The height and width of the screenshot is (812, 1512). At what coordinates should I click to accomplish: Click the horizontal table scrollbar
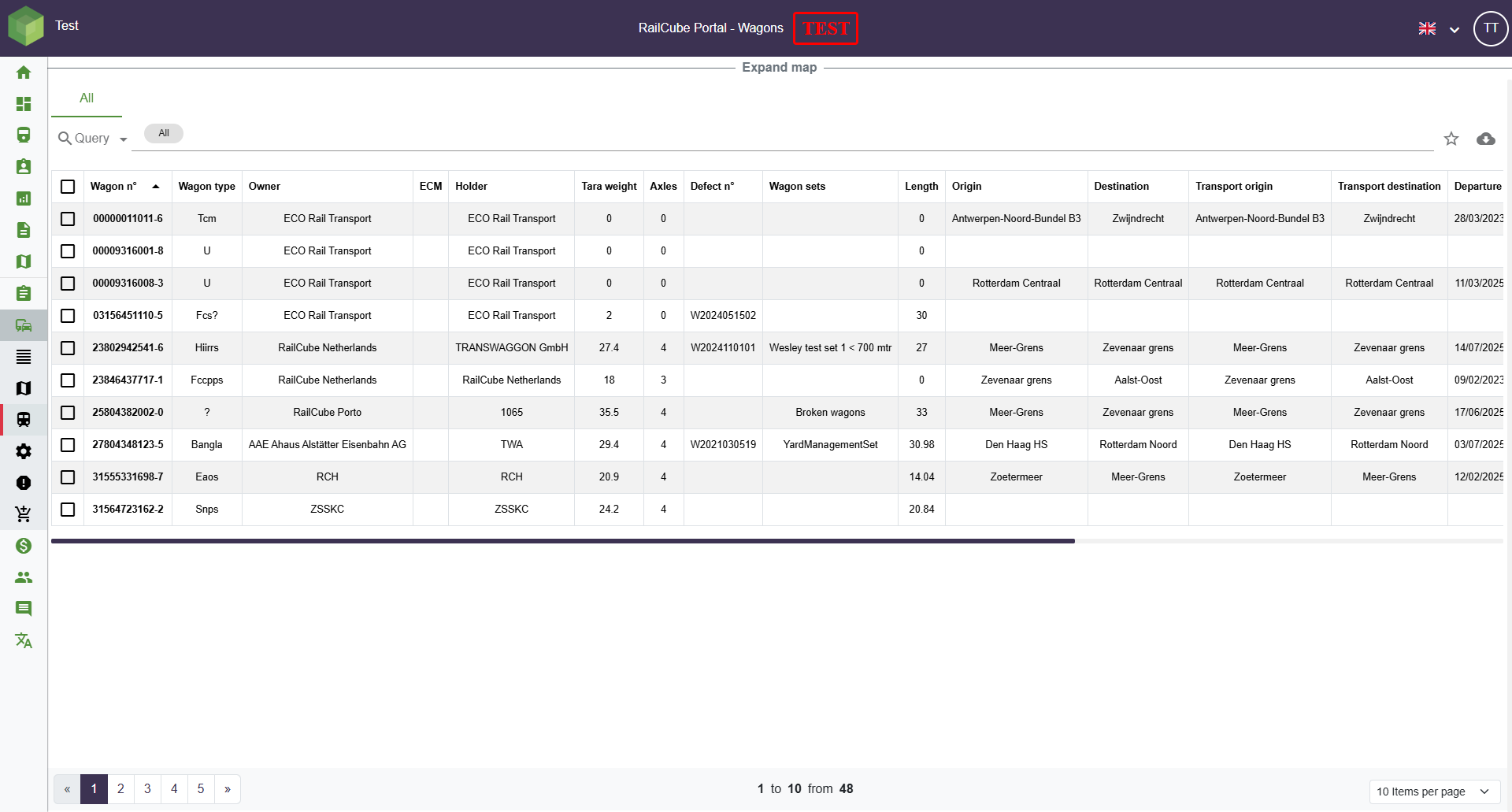tap(562, 541)
